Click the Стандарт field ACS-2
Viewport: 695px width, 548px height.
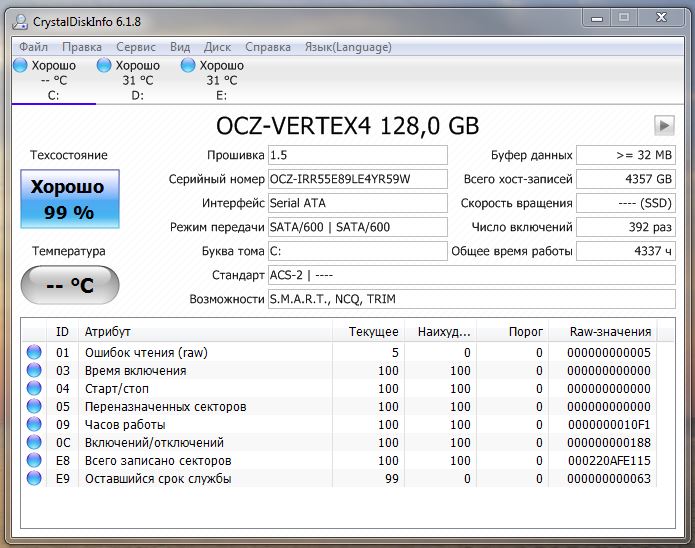[x=472, y=275]
